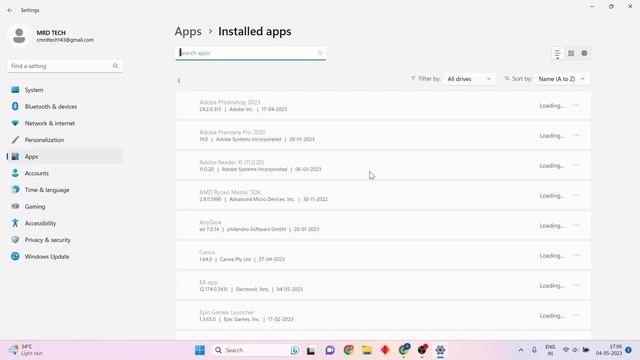Open more options for Adobe Photoshop 2023

click(576, 105)
